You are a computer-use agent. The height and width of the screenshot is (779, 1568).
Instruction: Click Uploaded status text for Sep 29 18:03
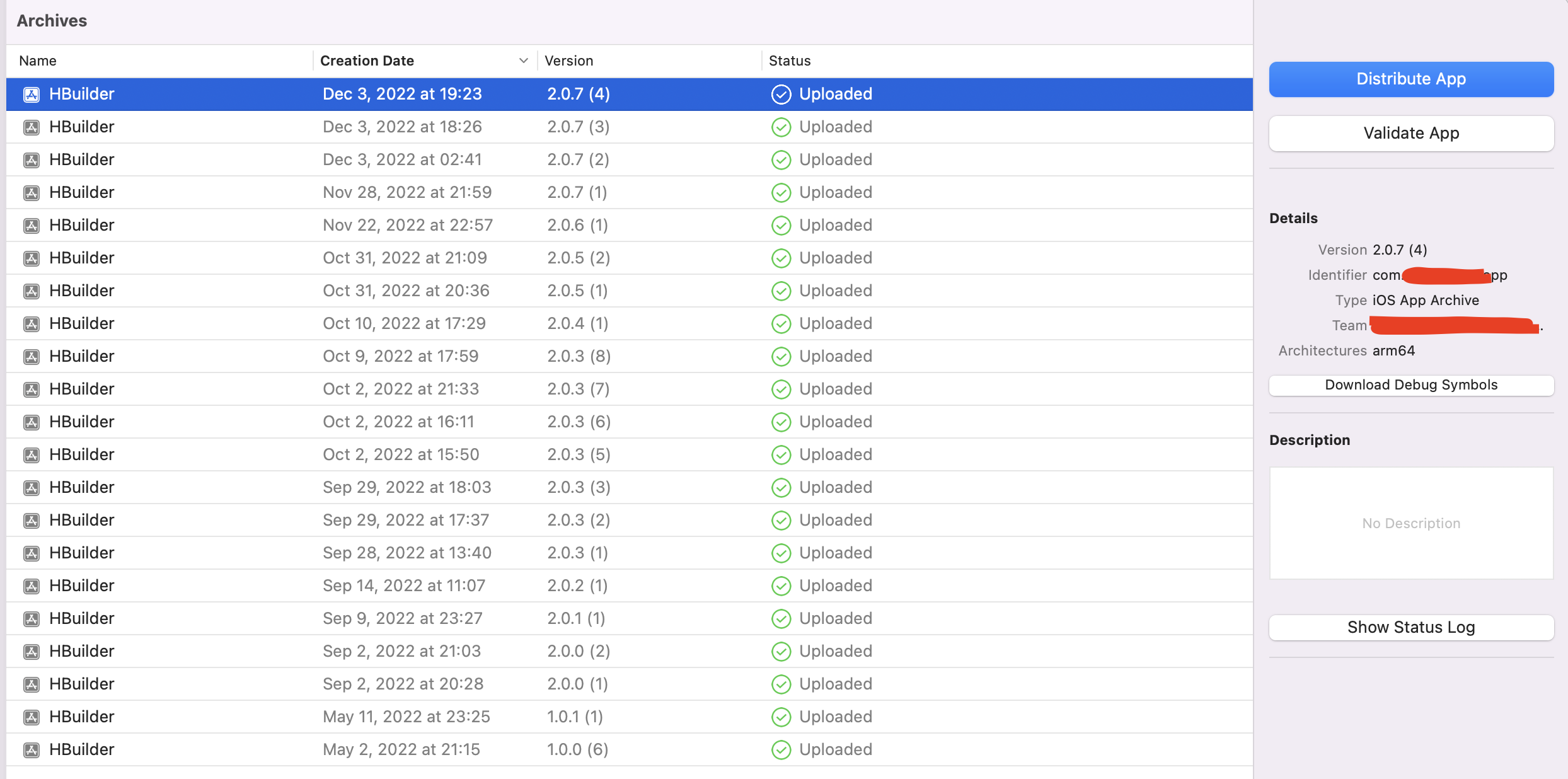point(836,487)
